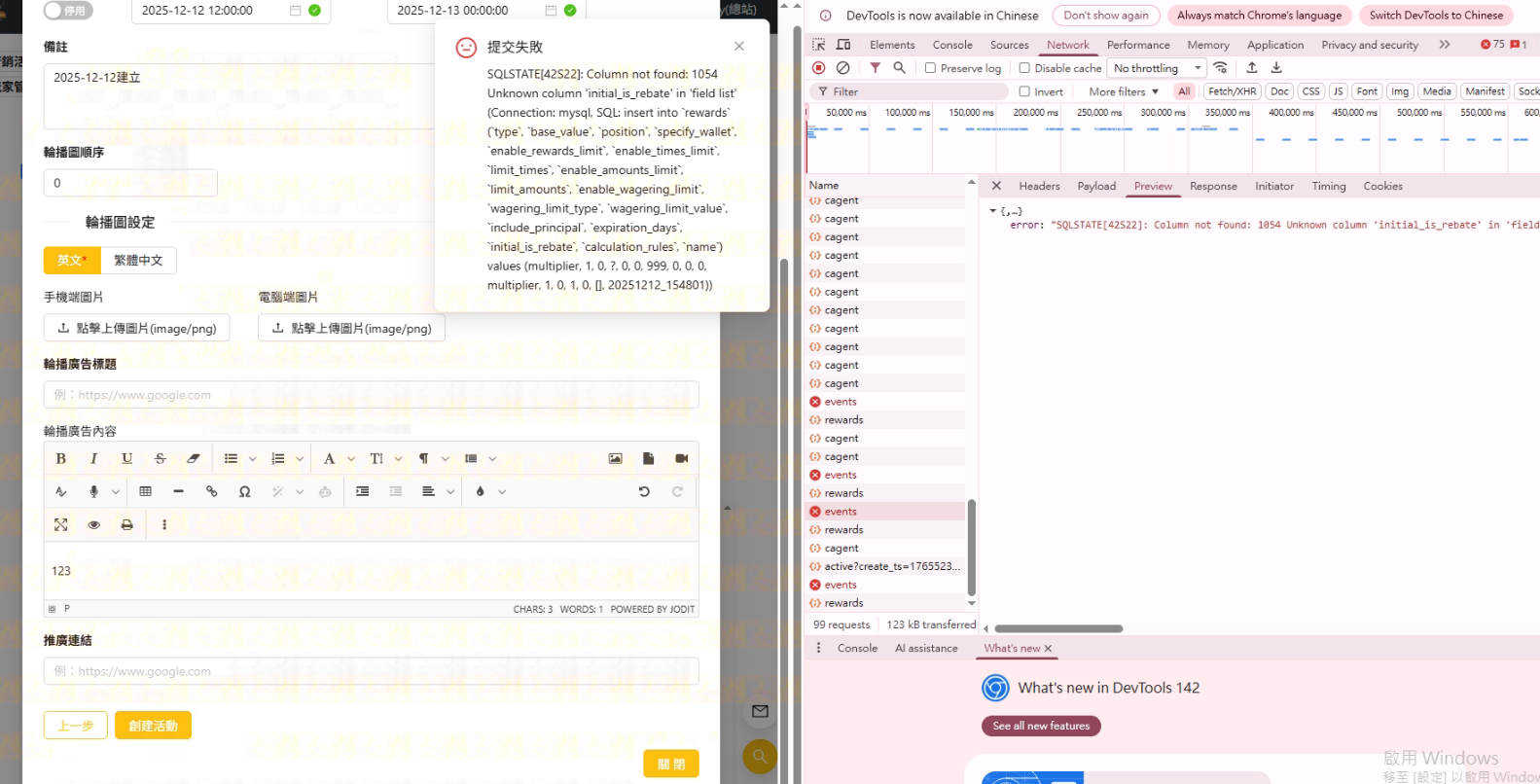
Task: Click the undo icon in the editor
Action: tap(644, 492)
